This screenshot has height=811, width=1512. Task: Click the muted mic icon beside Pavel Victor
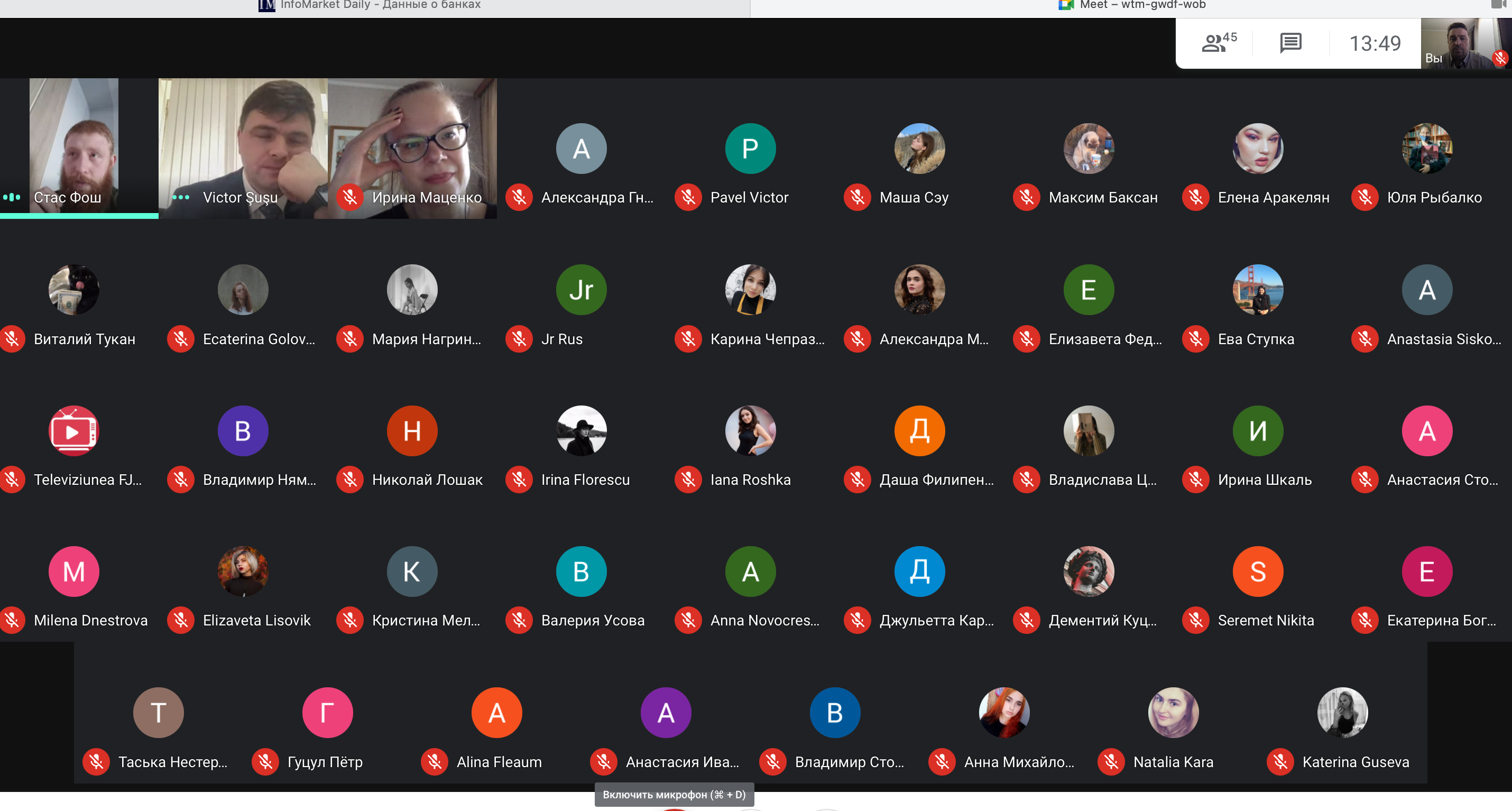point(688,197)
